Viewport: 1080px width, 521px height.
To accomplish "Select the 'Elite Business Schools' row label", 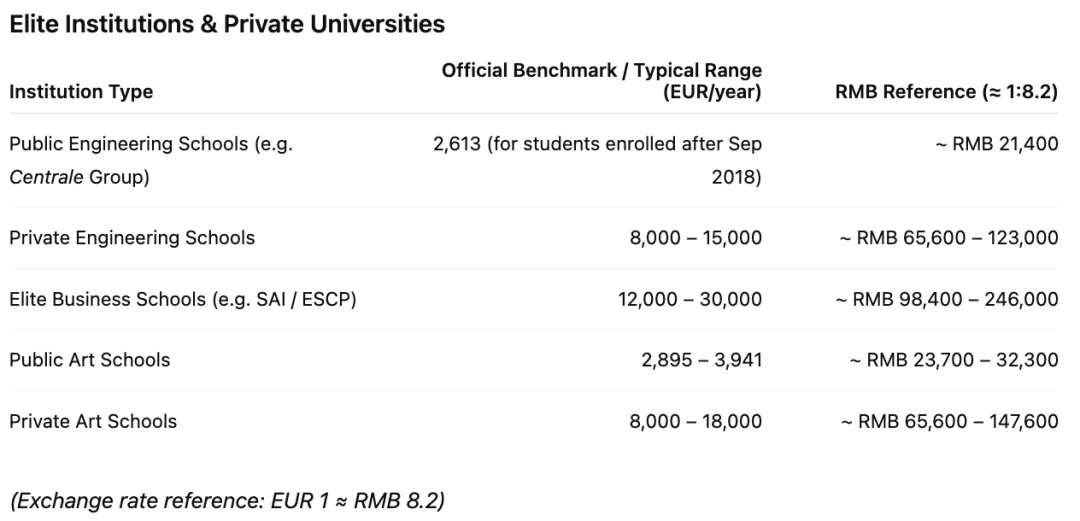I will coord(182,299).
